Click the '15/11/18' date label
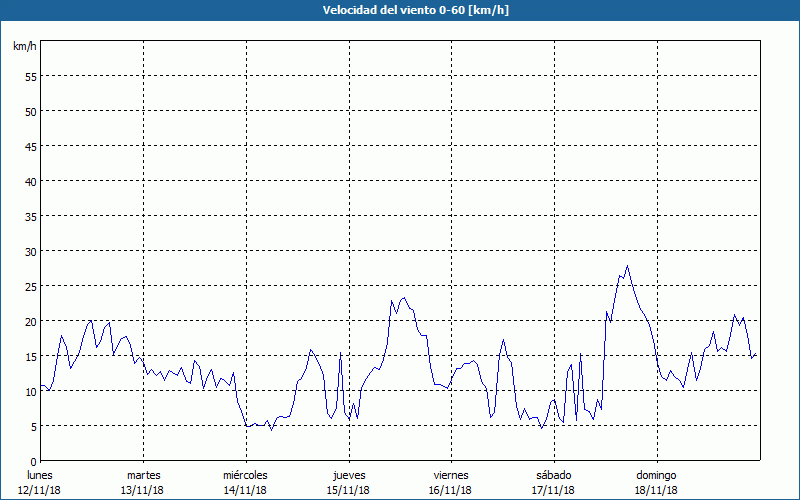The width and height of the screenshot is (800, 500). pyautogui.click(x=348, y=490)
